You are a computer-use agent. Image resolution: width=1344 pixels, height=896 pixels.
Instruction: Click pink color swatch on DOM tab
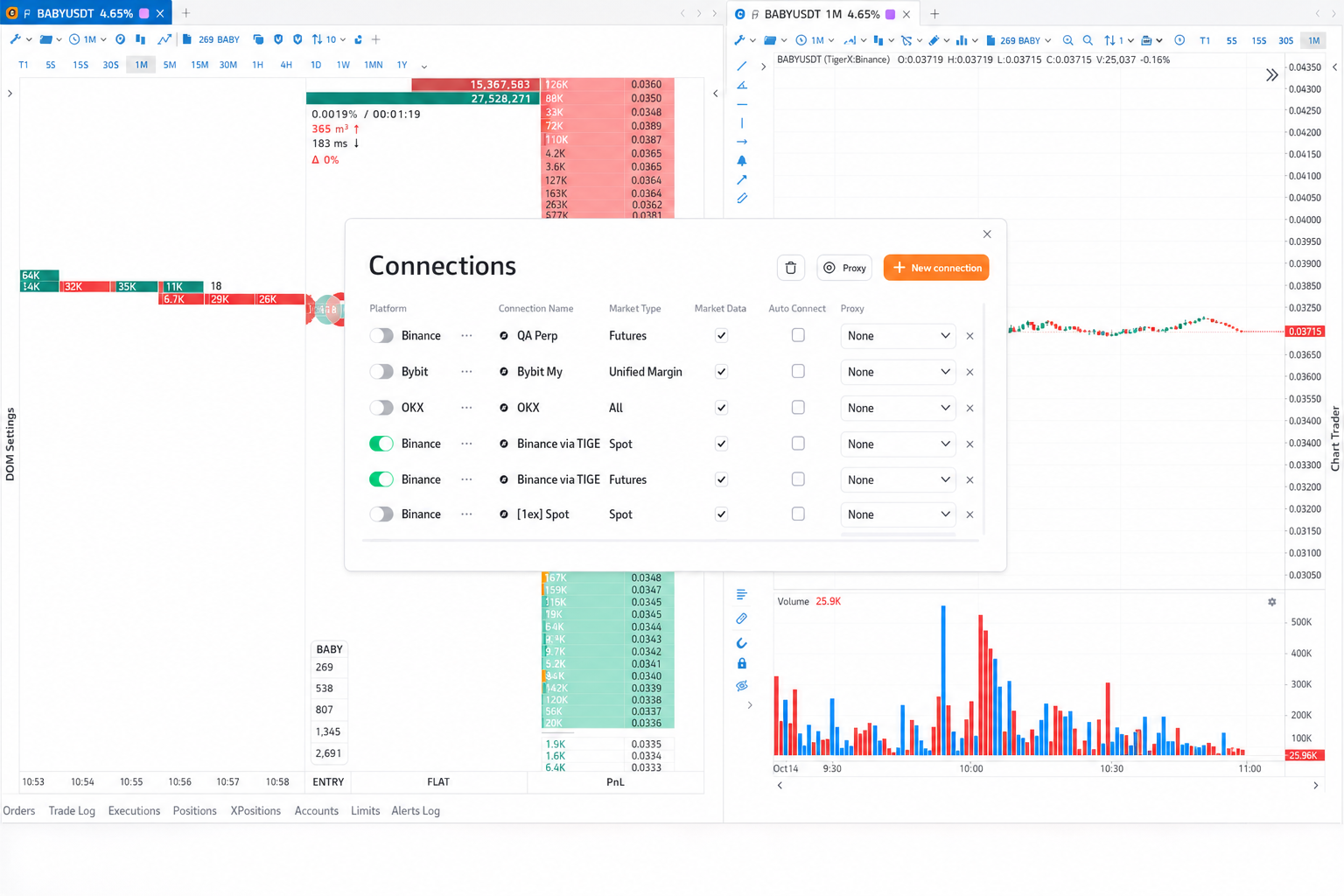[144, 13]
